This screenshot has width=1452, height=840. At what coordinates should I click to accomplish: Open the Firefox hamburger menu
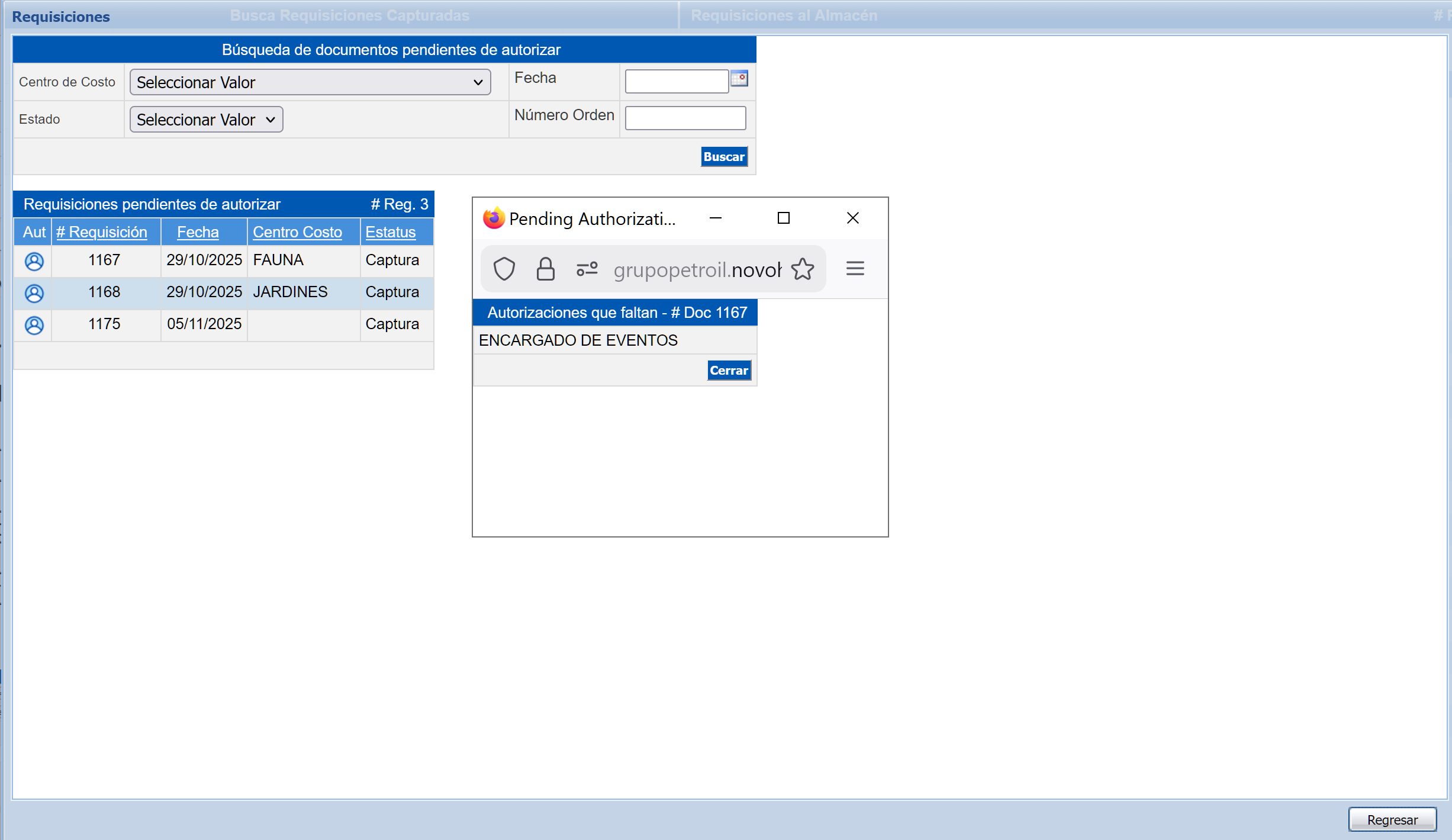[x=855, y=269]
